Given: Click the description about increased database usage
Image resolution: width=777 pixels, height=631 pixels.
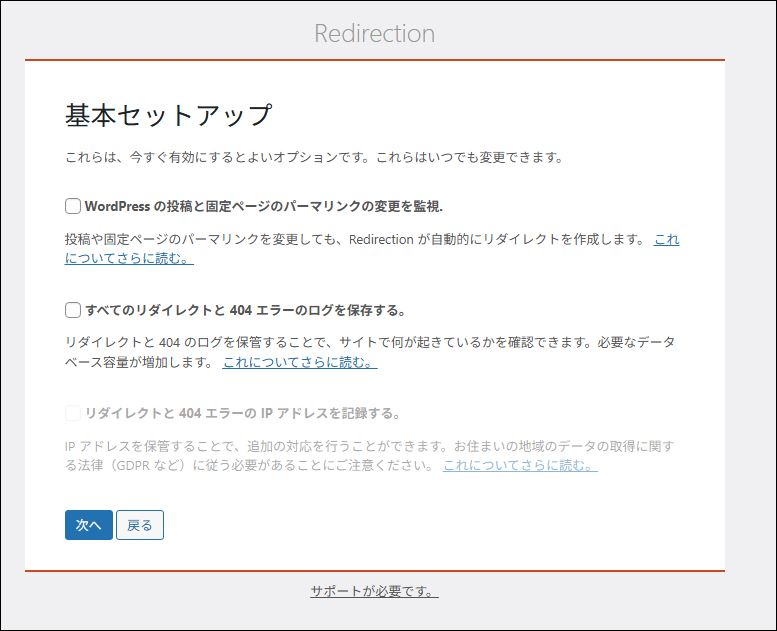Looking at the screenshot, I should pos(368,343).
